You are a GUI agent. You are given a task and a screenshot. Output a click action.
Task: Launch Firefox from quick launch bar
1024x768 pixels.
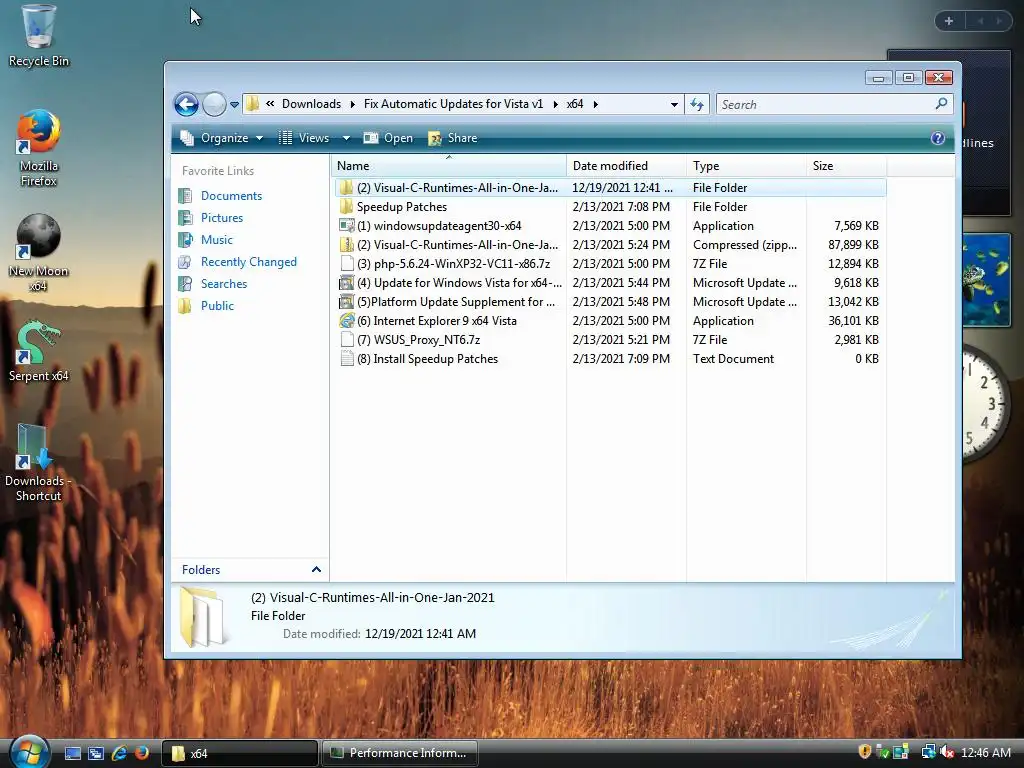141,753
